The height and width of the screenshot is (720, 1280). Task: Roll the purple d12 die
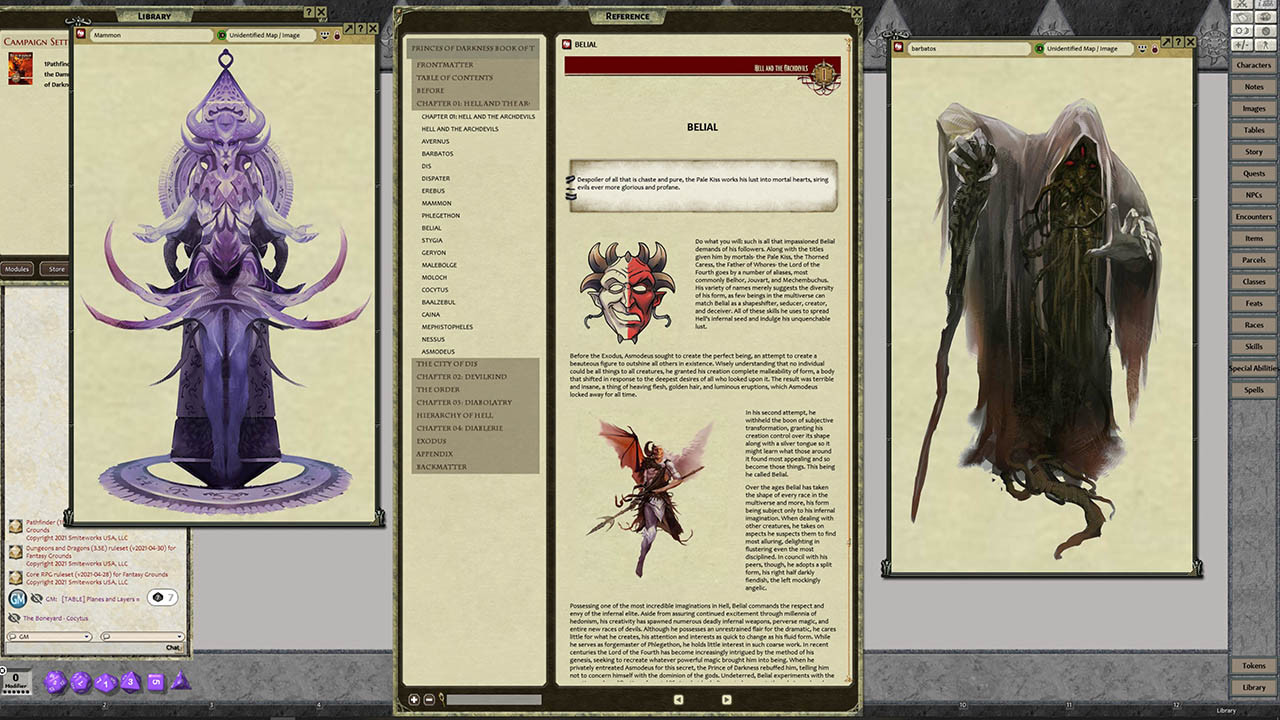[x=81, y=682]
